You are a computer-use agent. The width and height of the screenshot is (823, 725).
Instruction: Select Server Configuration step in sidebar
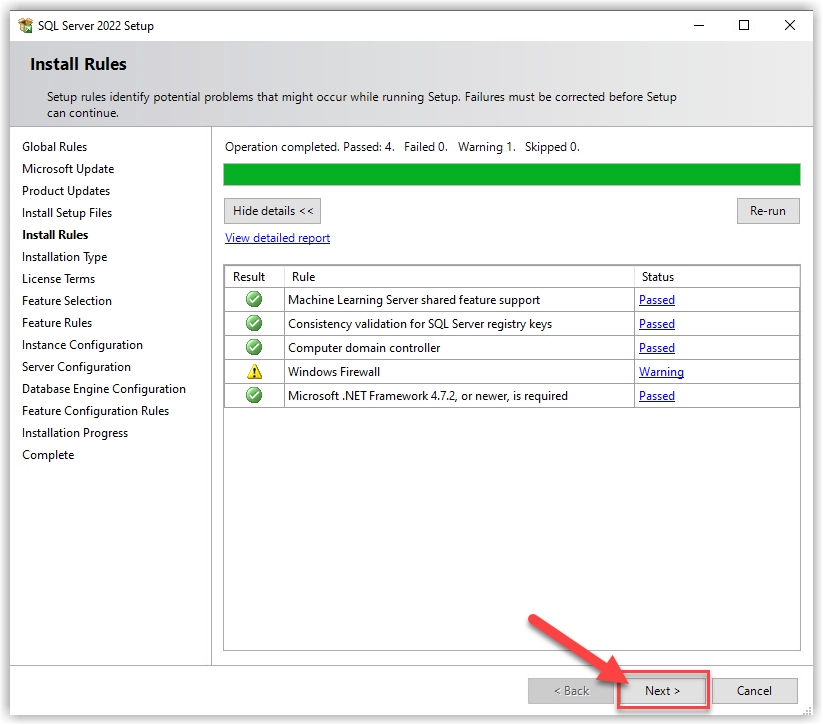77,367
